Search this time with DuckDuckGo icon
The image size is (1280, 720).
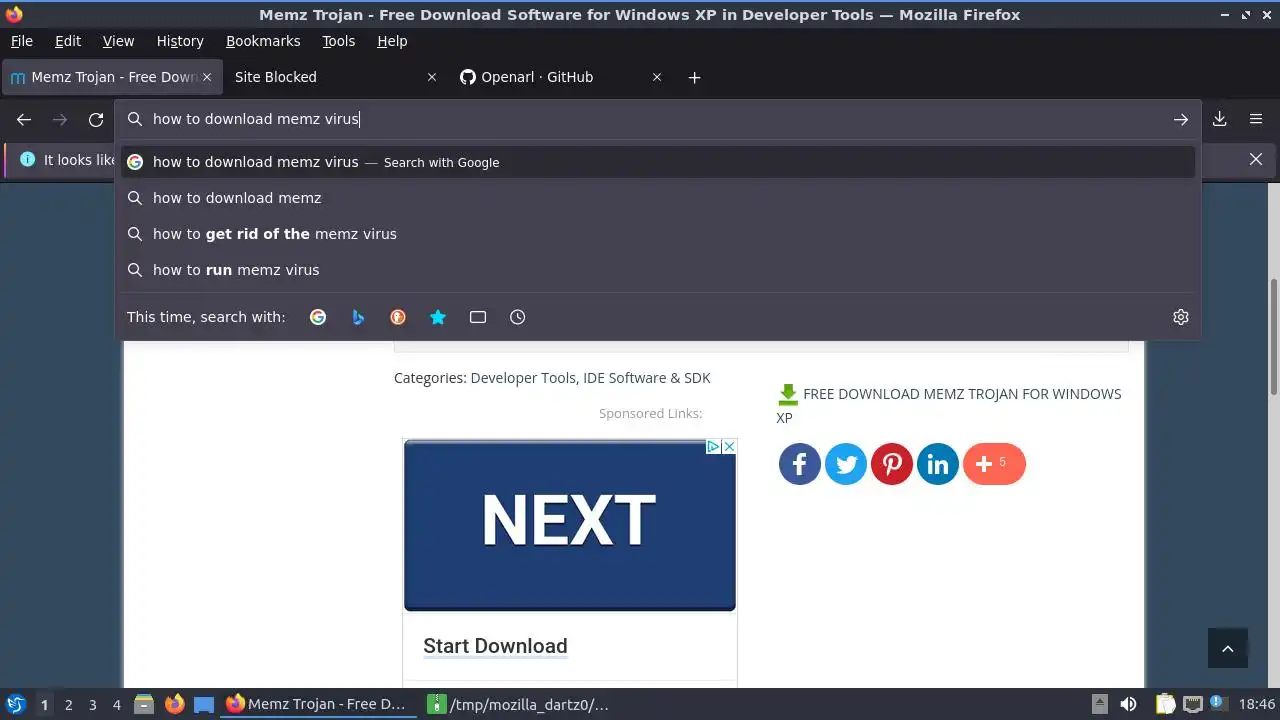398,317
